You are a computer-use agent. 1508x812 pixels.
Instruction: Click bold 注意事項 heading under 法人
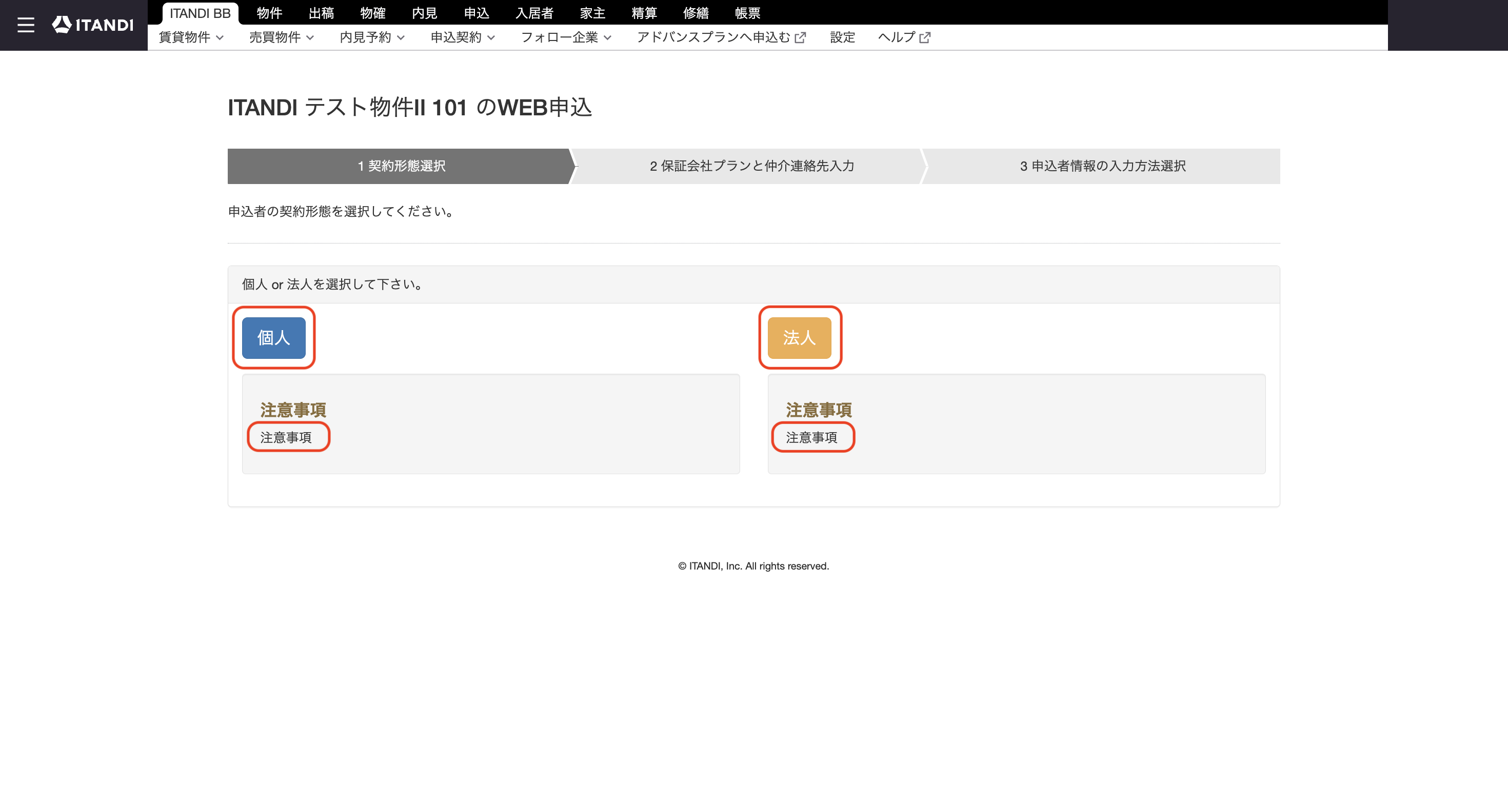pyautogui.click(x=819, y=410)
